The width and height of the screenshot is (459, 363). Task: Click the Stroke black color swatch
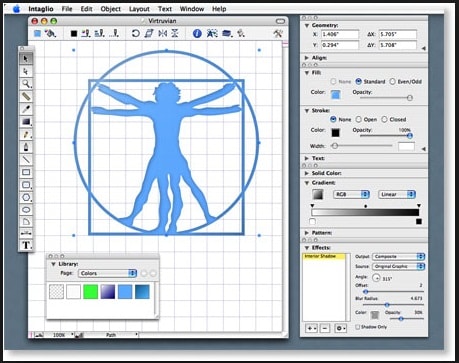[x=335, y=133]
